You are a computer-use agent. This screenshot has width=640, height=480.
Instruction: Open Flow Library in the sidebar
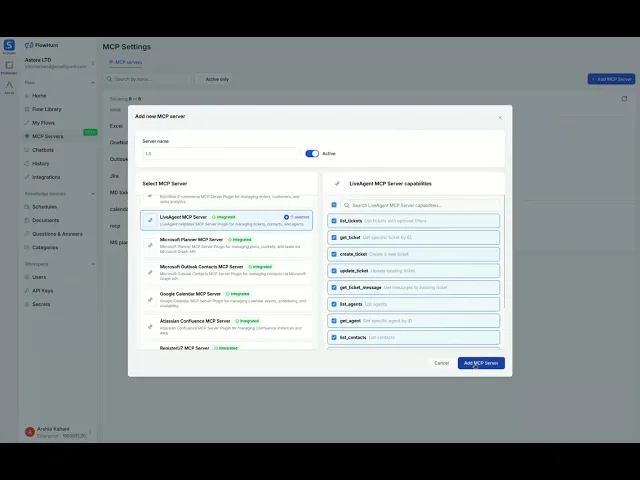click(47, 109)
